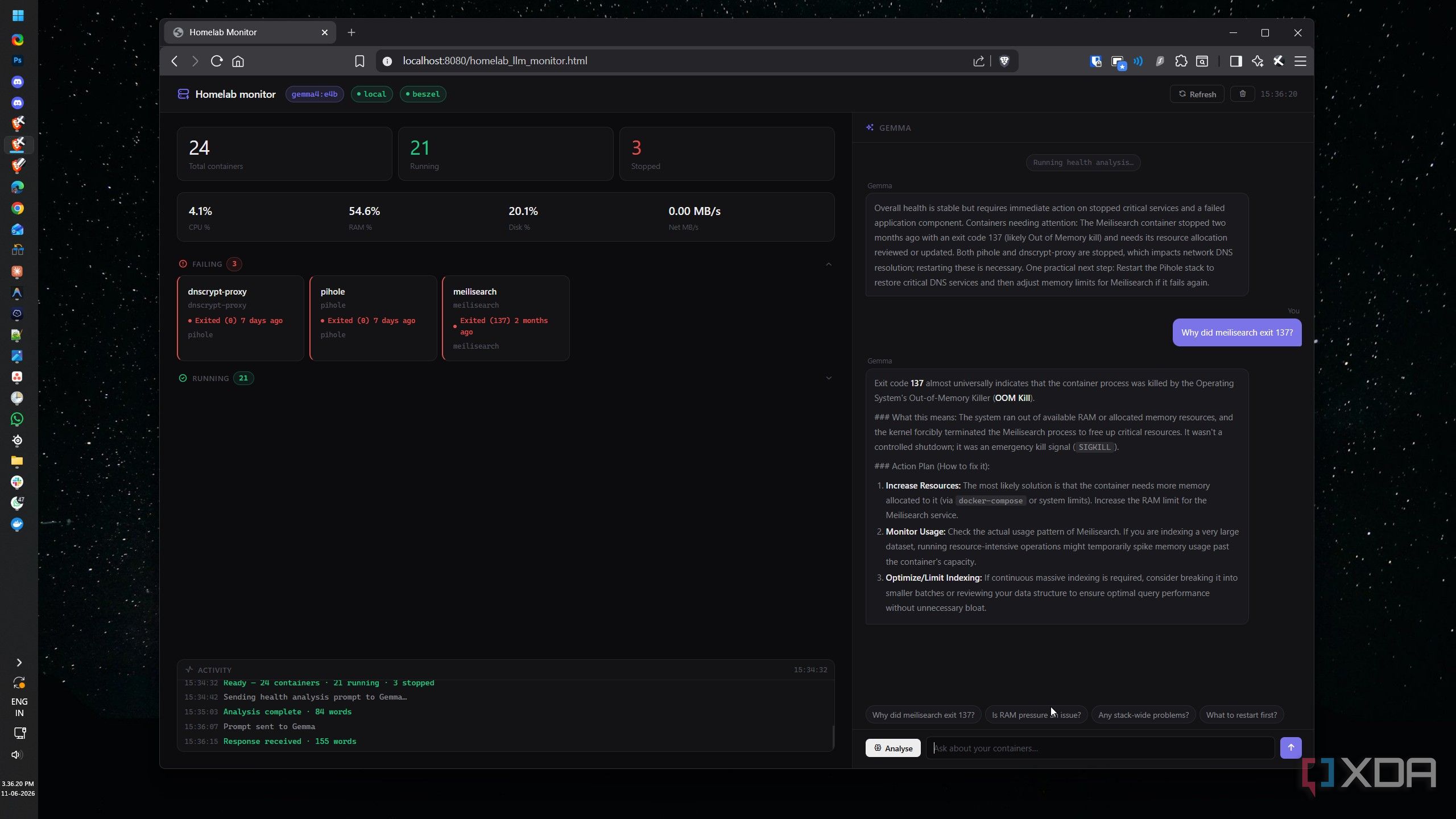
Task: Click the 0.00 MB/s network value
Action: tap(694, 211)
